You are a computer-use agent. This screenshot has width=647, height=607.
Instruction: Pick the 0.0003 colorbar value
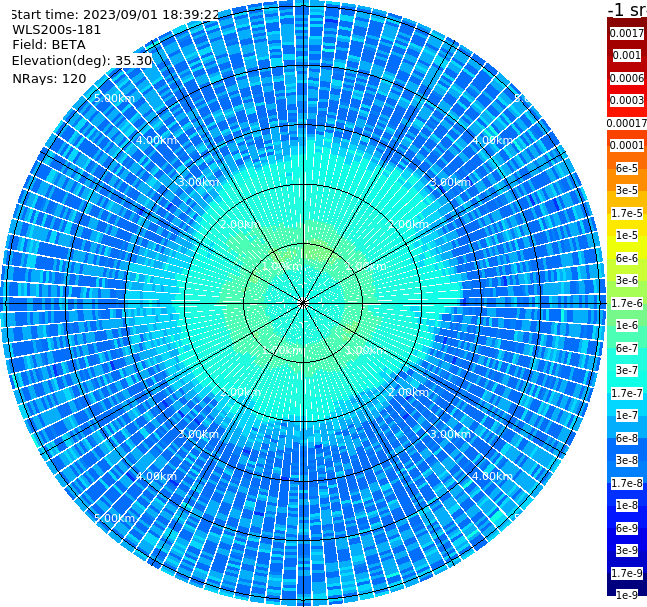pyautogui.click(x=627, y=100)
